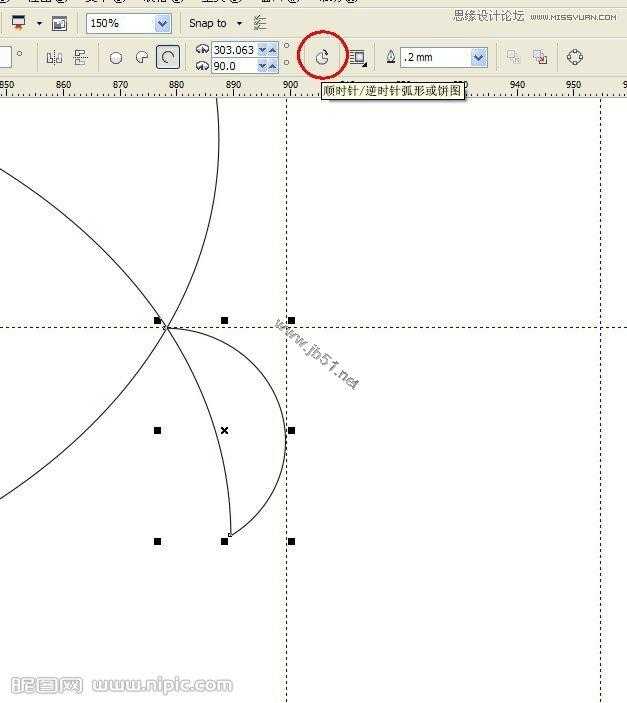Open the options icon beside Snap to
Viewport: 627px width, 703px height.
pyautogui.click(x=260, y=22)
